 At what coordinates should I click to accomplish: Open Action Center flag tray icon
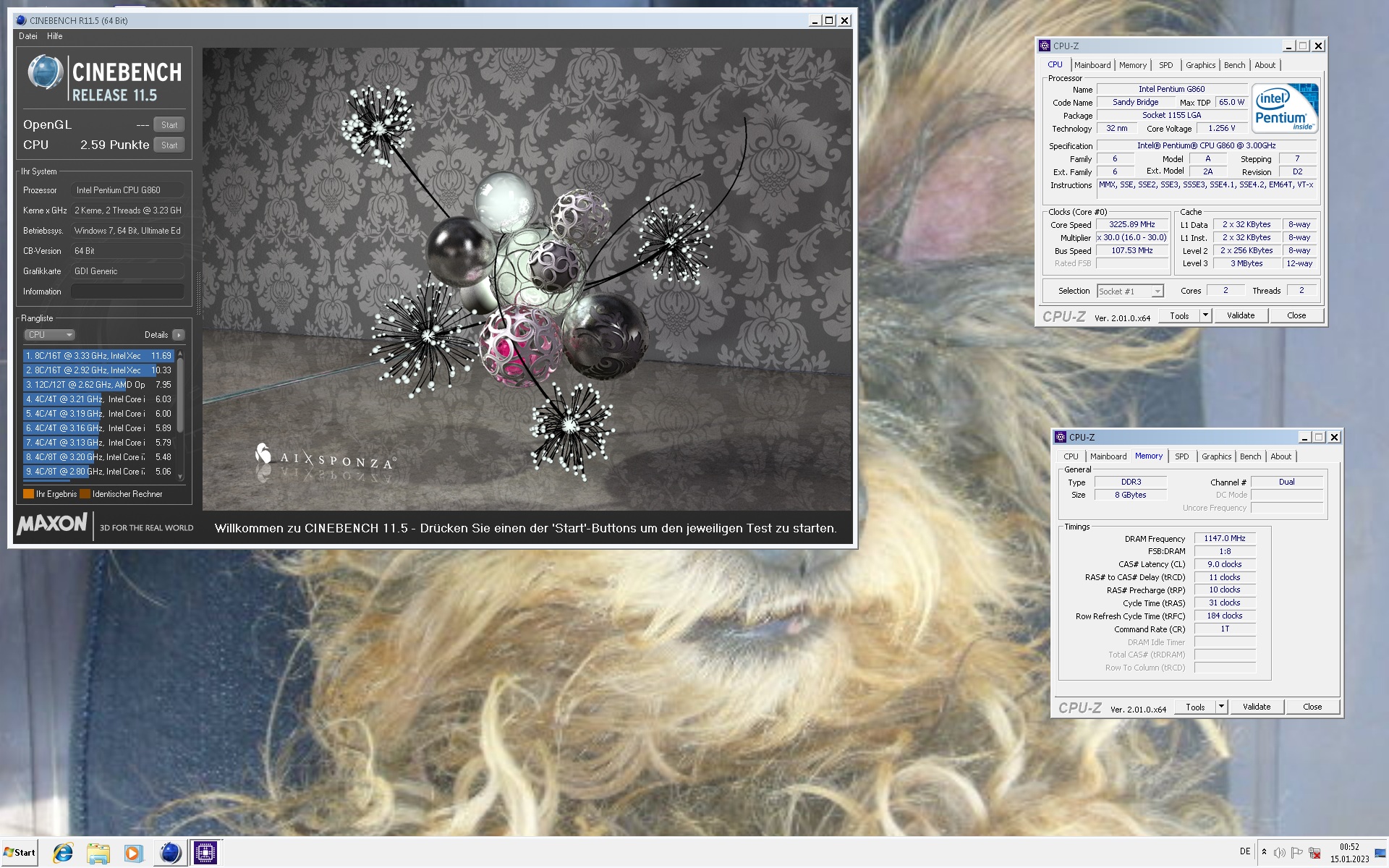coord(1297,853)
